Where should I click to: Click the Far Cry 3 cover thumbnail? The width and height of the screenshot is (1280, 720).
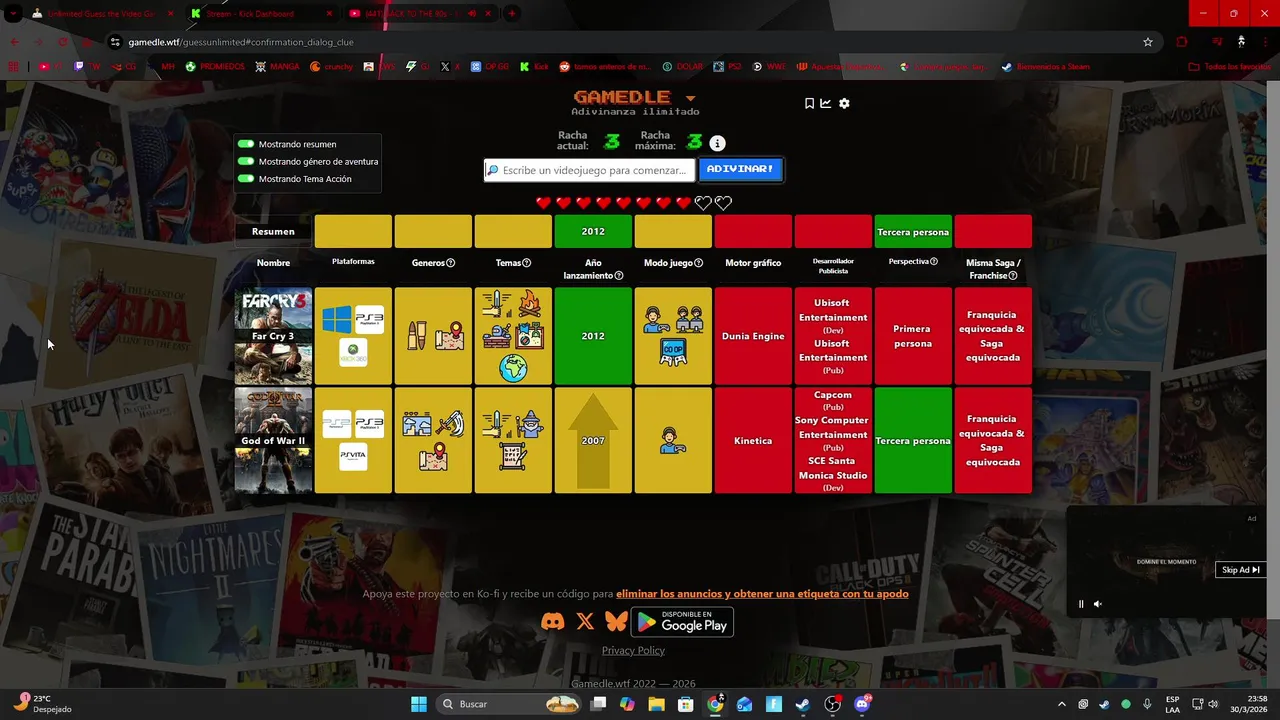pos(273,336)
